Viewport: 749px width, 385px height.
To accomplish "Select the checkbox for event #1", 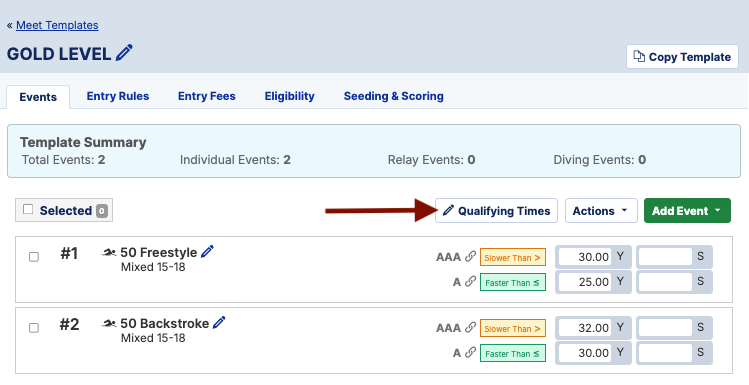I will (34, 257).
